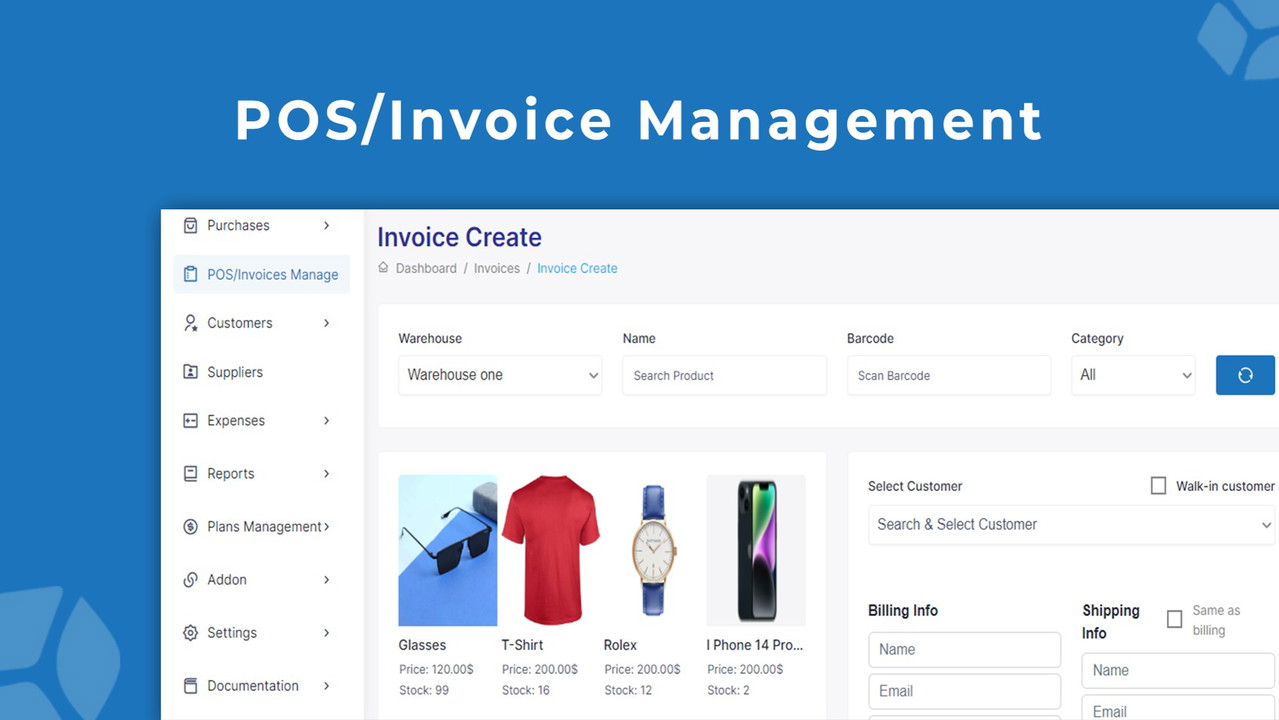Click the Expenses sidebar icon
Screen dimensions: 1279x720
[190, 421]
